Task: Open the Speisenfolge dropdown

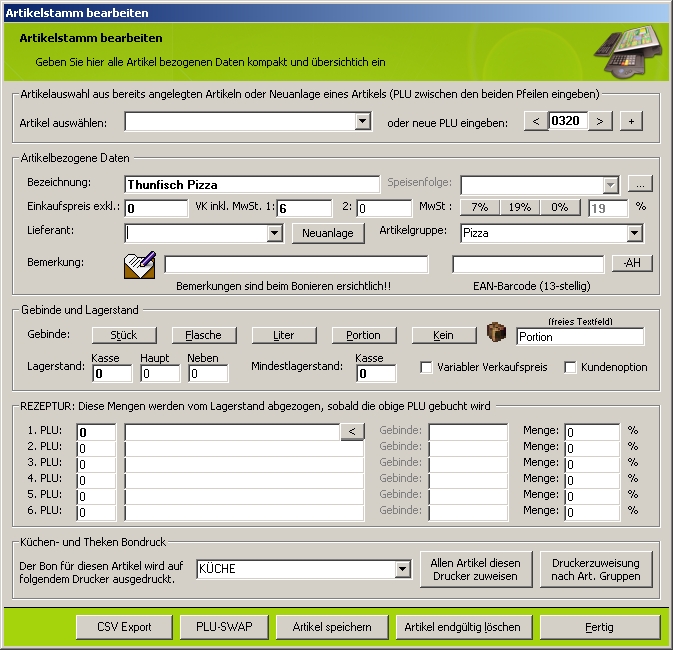Action: pyautogui.click(x=610, y=185)
